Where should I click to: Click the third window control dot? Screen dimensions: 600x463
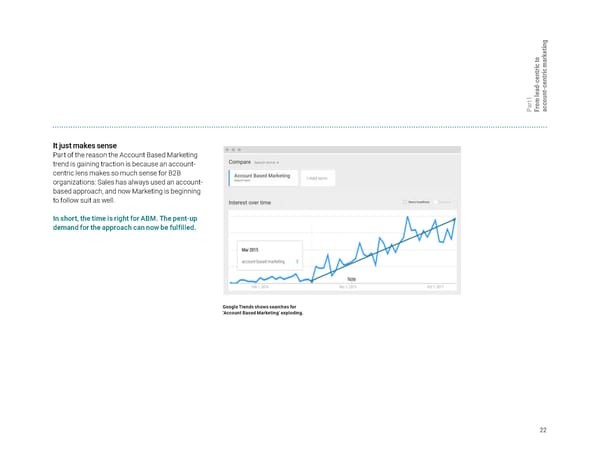coord(239,151)
